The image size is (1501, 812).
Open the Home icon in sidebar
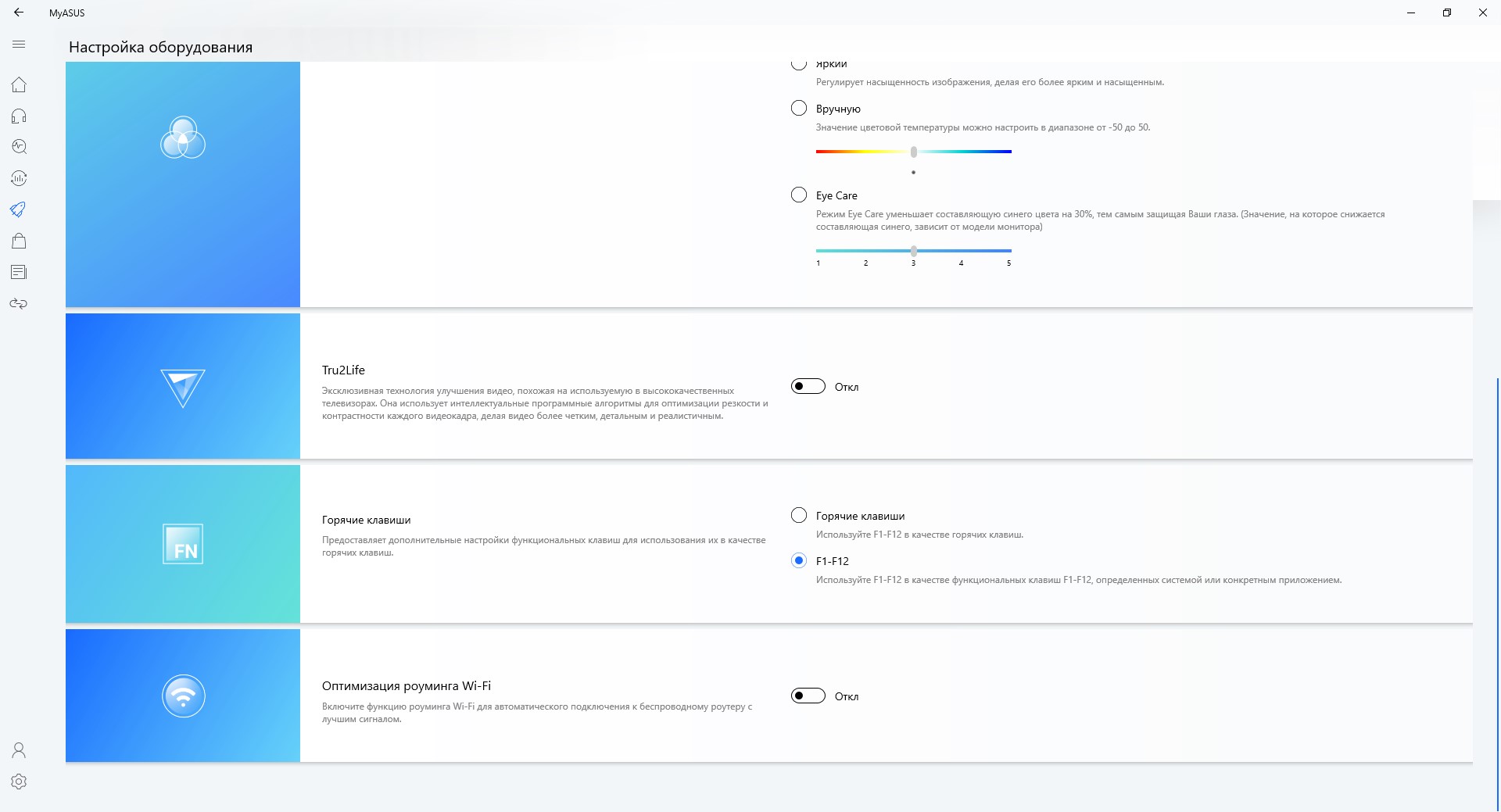pyautogui.click(x=19, y=84)
